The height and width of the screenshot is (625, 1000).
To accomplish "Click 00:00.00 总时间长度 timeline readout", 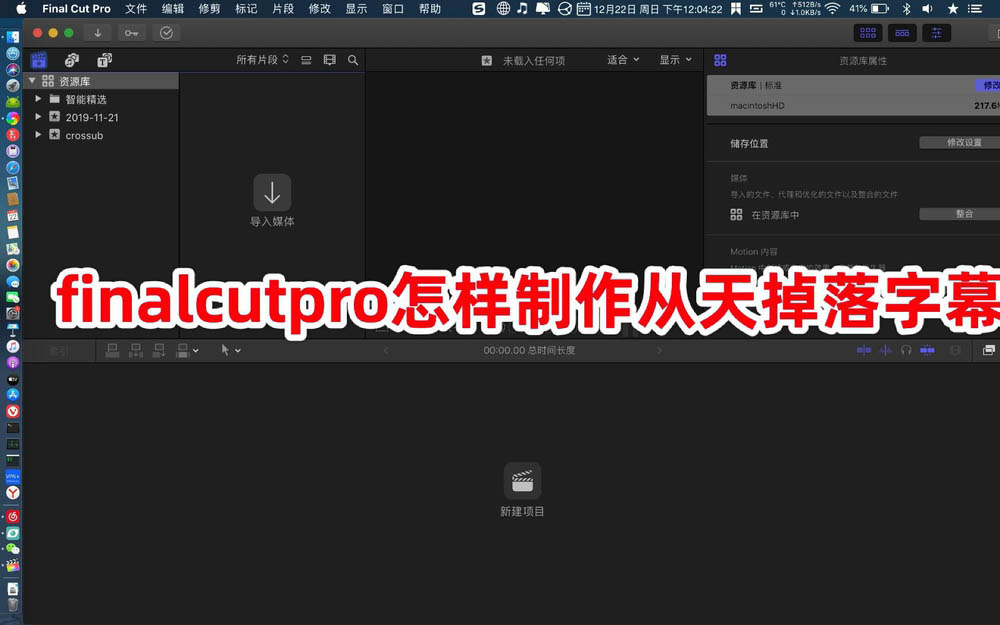I will 529,350.
